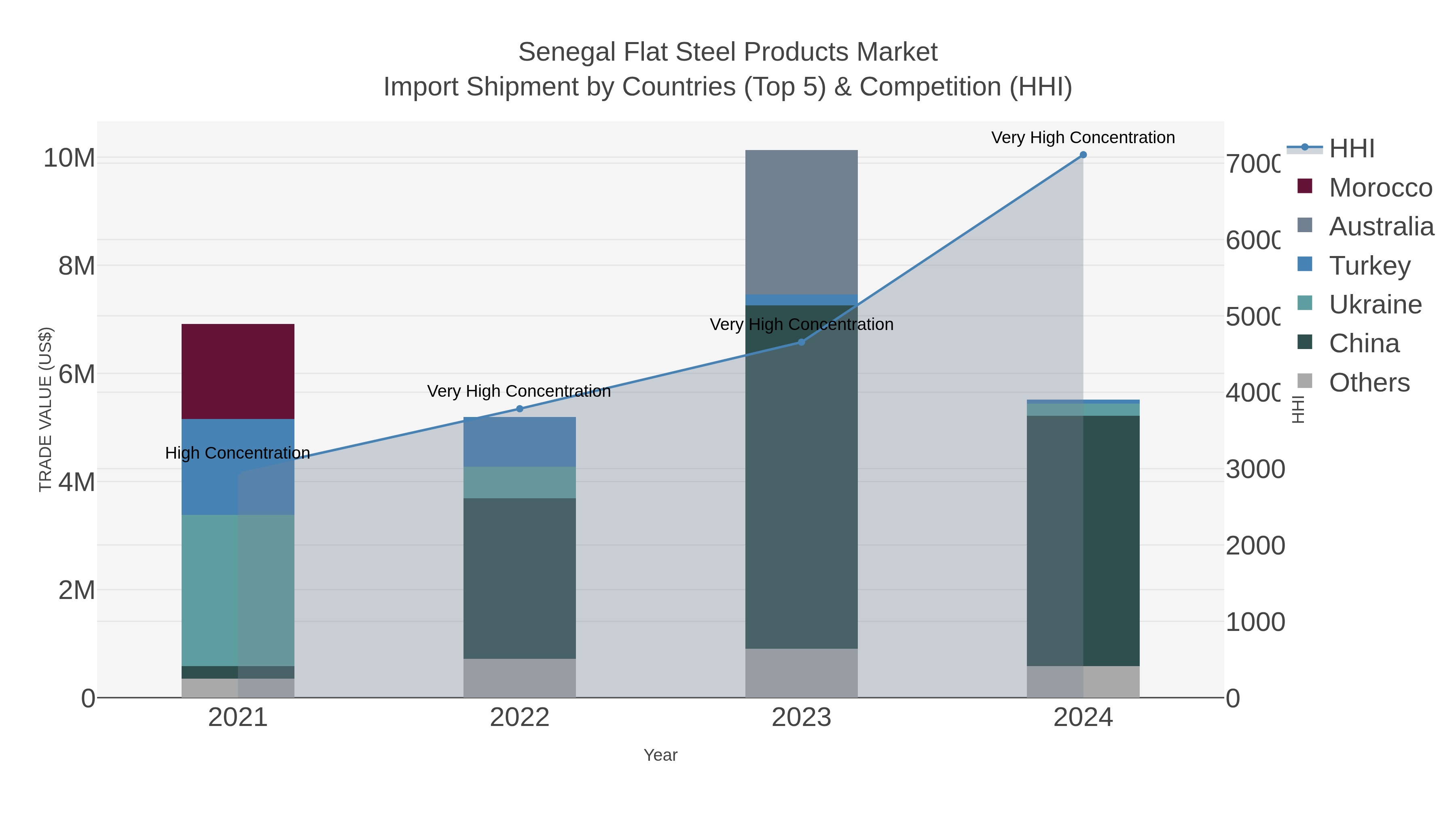Click the 2M y-axis tick label
Screen dimensions: 1456x819
pos(77,590)
